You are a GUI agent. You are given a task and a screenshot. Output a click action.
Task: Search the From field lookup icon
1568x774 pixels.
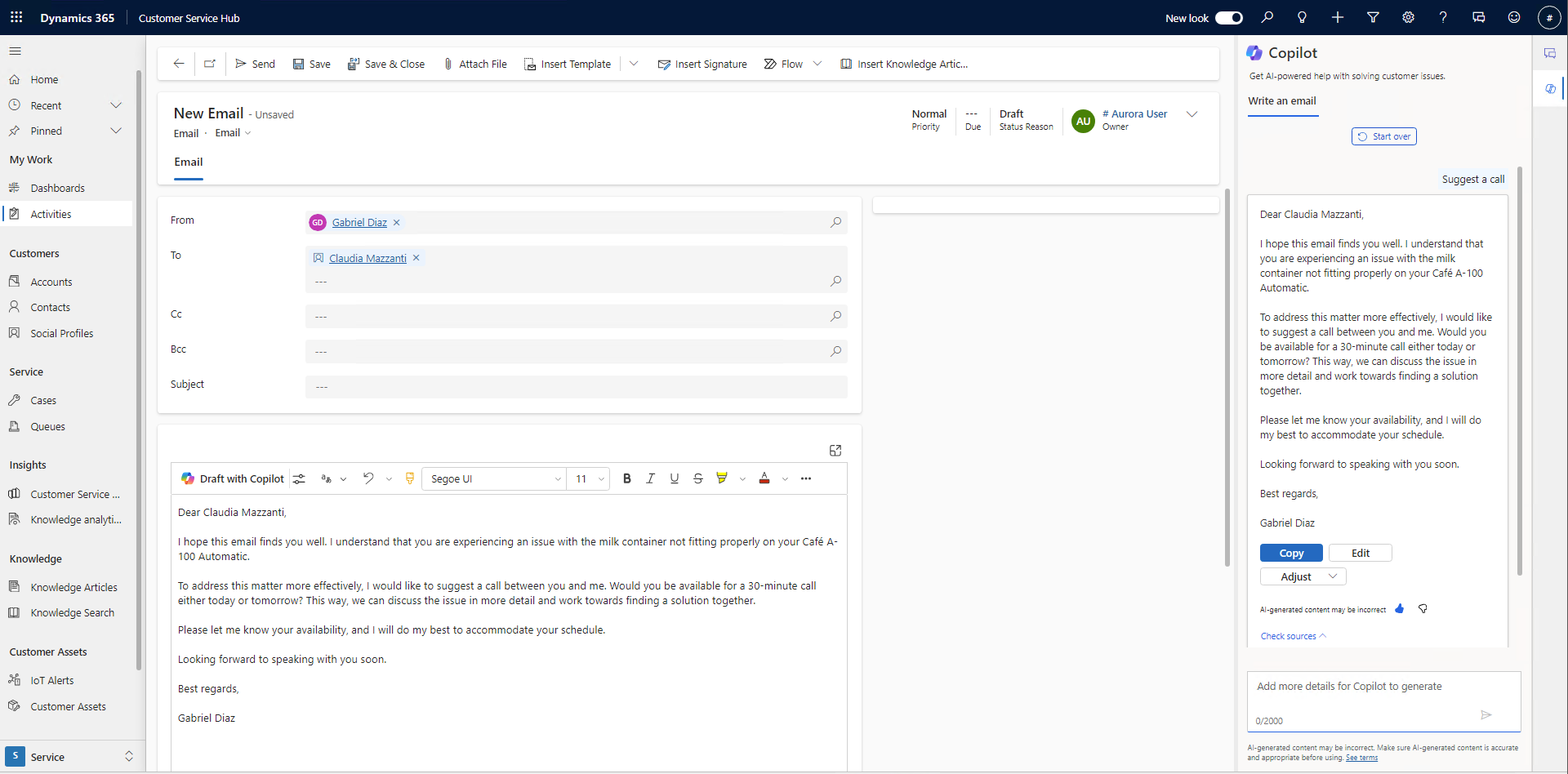pos(836,222)
